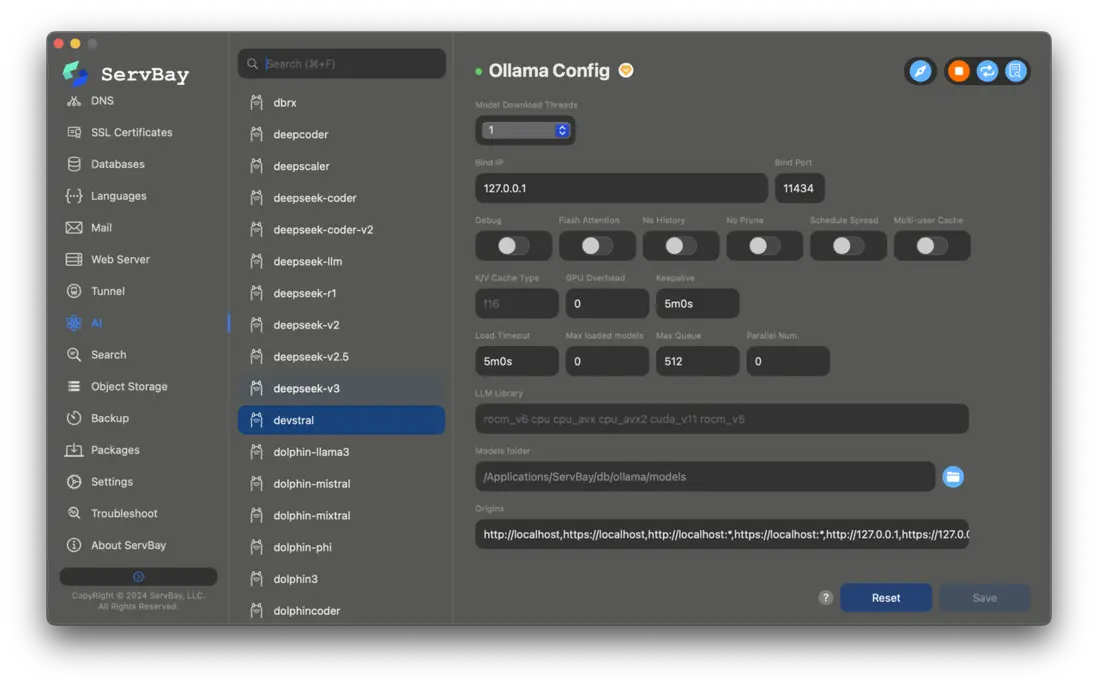
Task: Click the question mark help icon
Action: [x=826, y=597]
